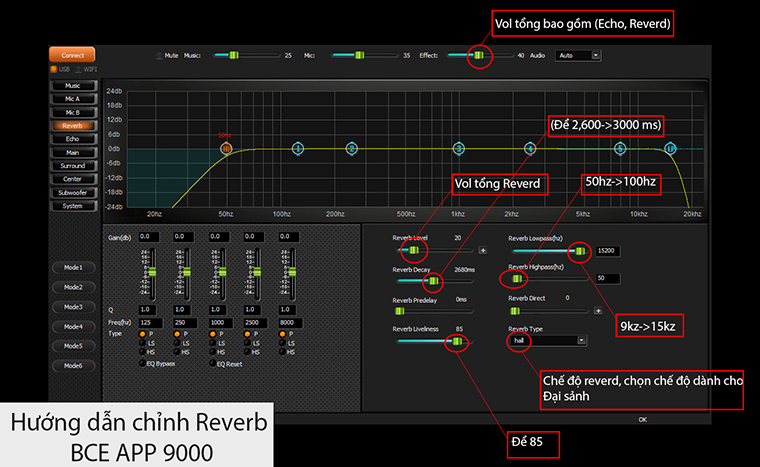Click the 1000 Hz band gain fader
This screenshot has height=467, width=760.
(222, 272)
